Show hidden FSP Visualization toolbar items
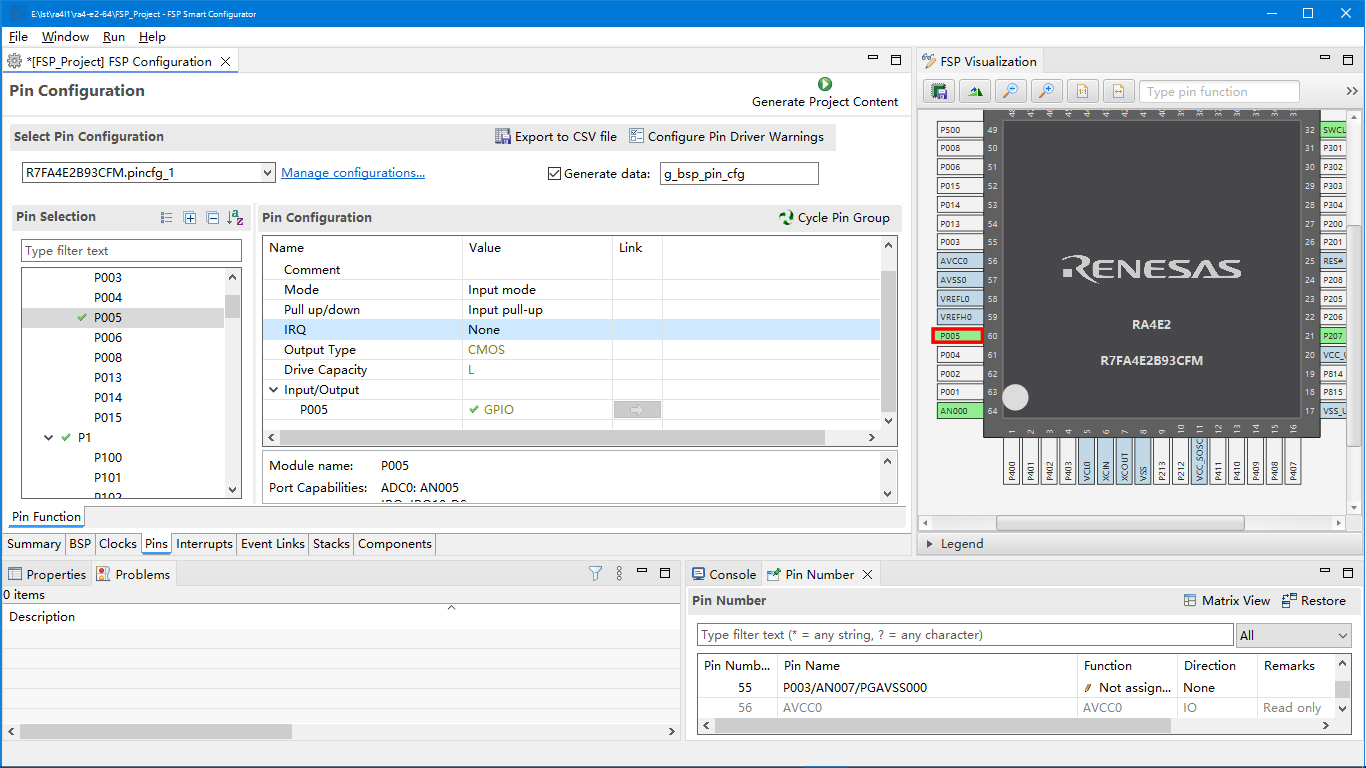This screenshot has height=768, width=1366. click(1352, 91)
